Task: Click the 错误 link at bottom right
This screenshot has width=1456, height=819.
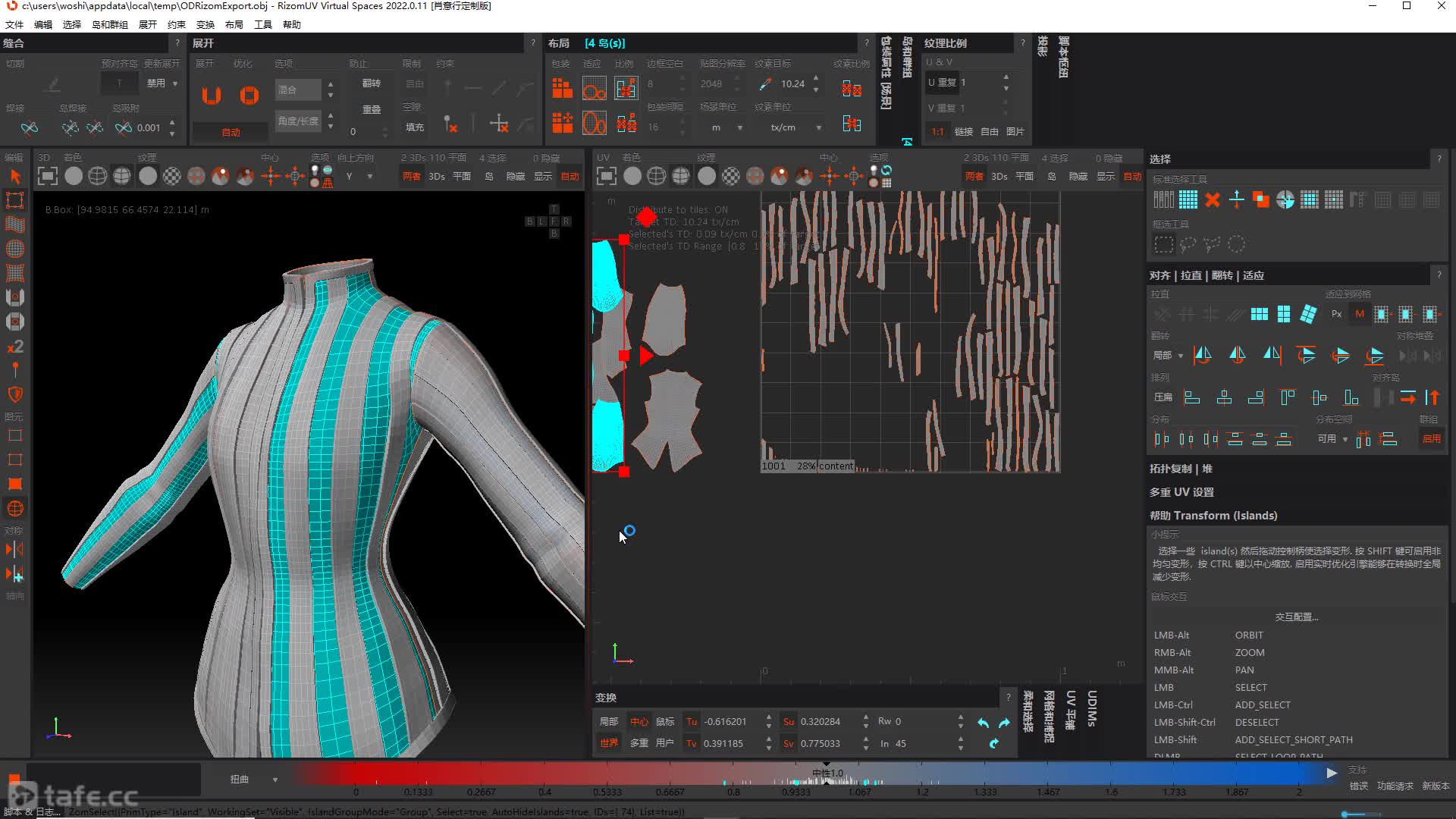Action: 1359,786
